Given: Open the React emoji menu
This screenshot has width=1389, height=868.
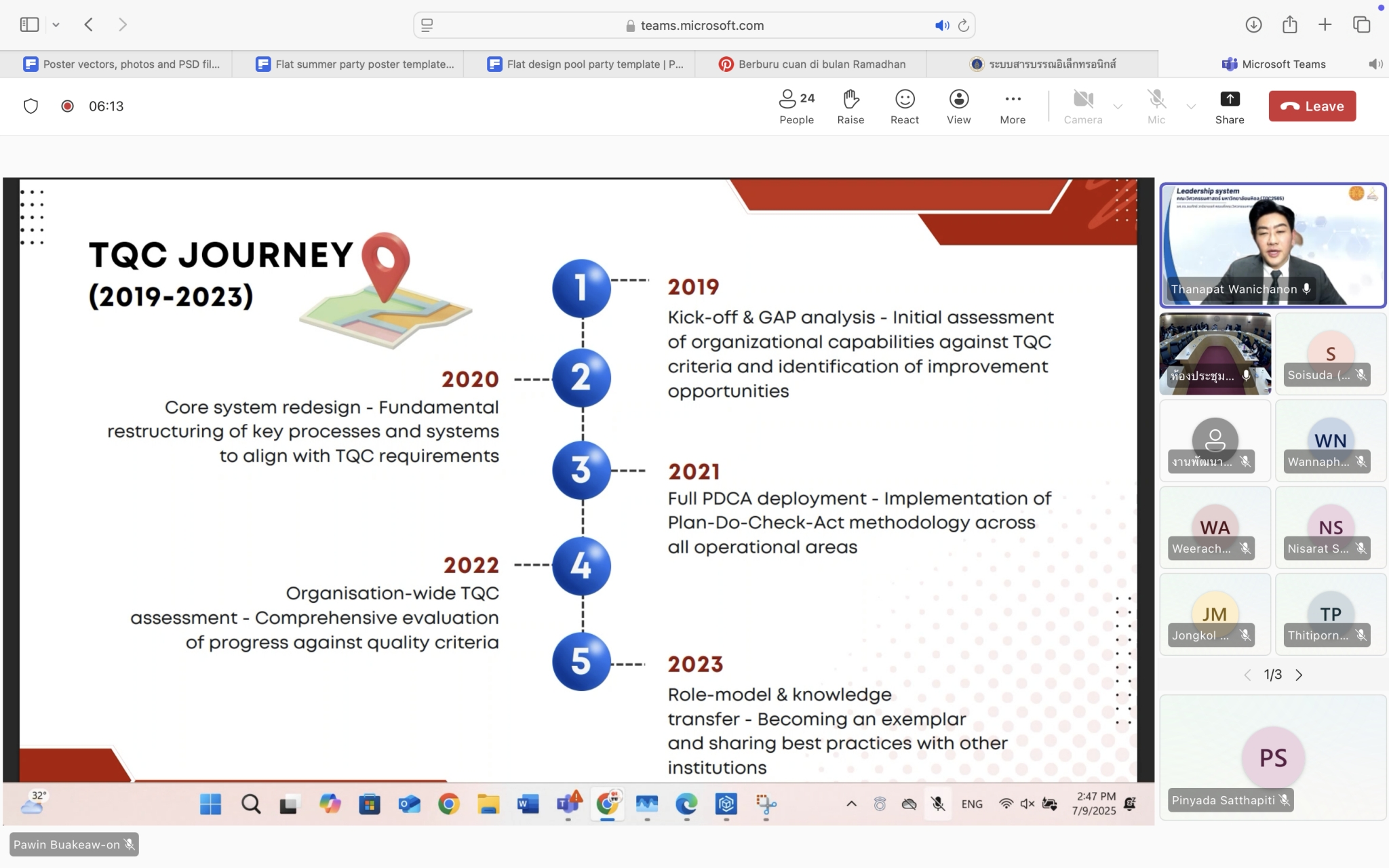Looking at the screenshot, I should pos(904,107).
